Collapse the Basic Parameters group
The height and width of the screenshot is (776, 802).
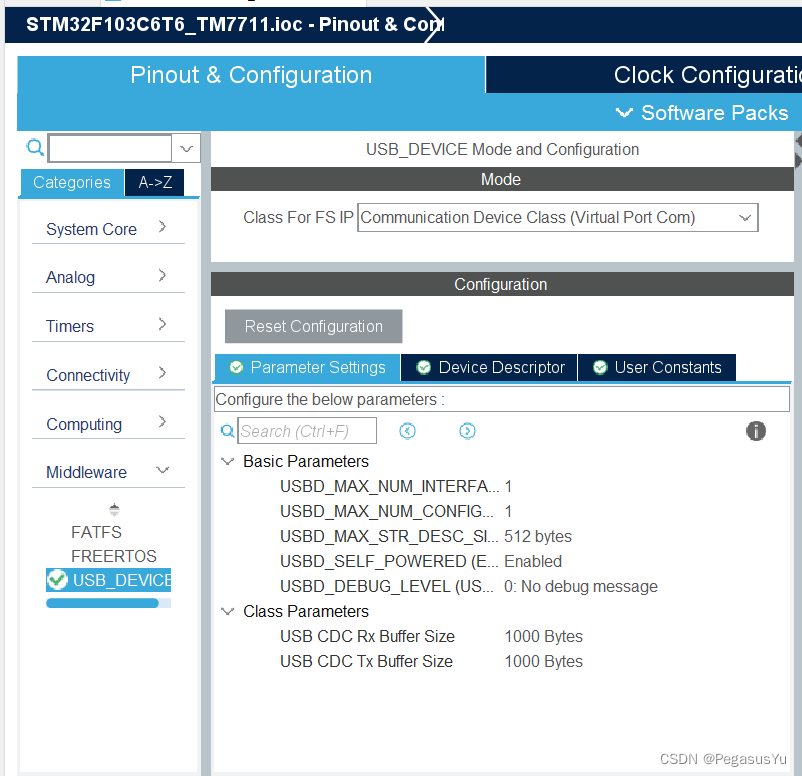point(228,461)
